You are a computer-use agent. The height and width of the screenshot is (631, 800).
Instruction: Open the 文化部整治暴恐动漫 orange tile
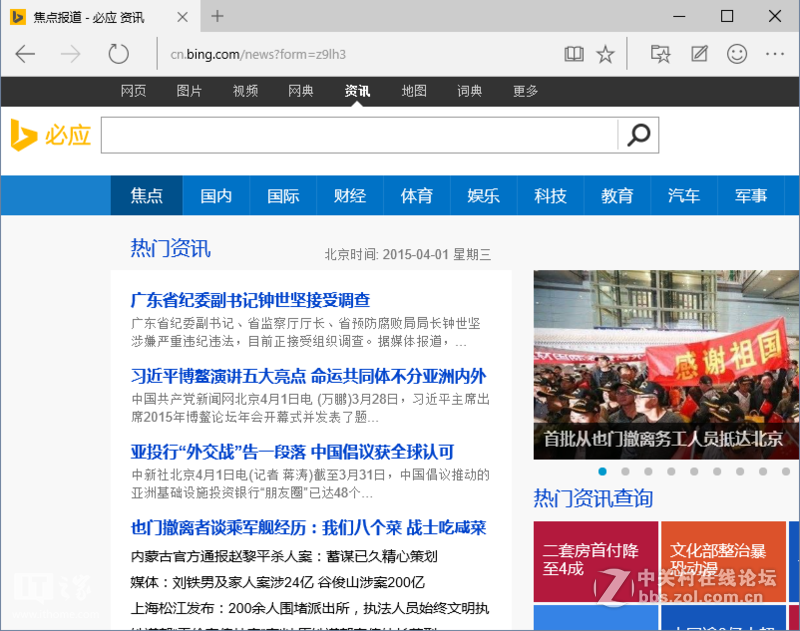pos(723,561)
